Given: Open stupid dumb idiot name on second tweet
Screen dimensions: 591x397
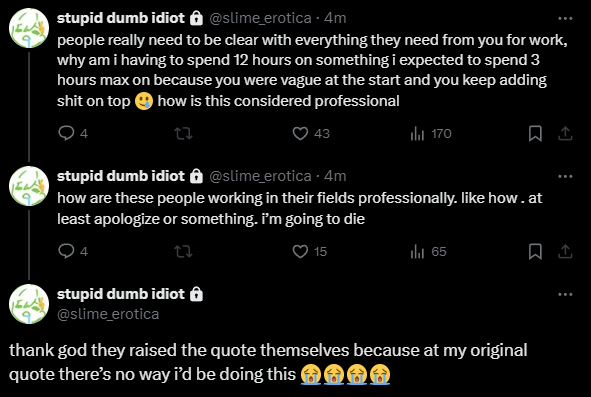Looking at the screenshot, I should pos(121,176).
